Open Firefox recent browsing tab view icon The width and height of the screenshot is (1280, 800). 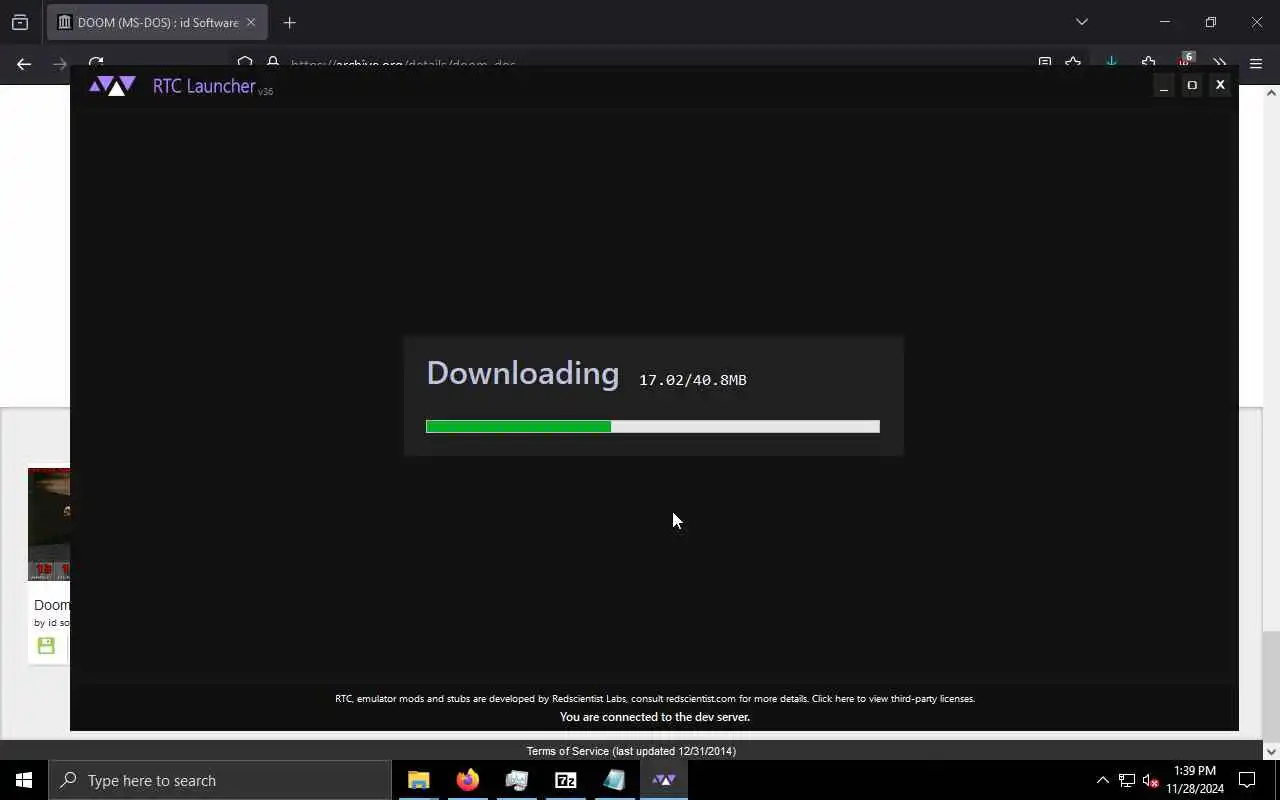tap(20, 22)
